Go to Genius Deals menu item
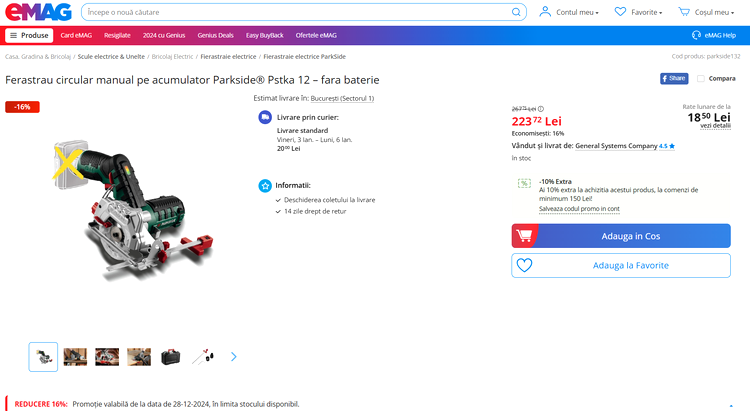This screenshot has height=411, width=750. pos(215,35)
